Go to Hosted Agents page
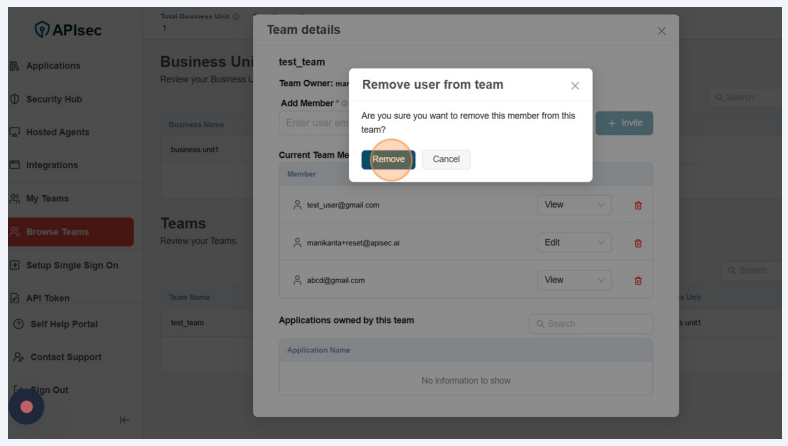 click(57, 132)
